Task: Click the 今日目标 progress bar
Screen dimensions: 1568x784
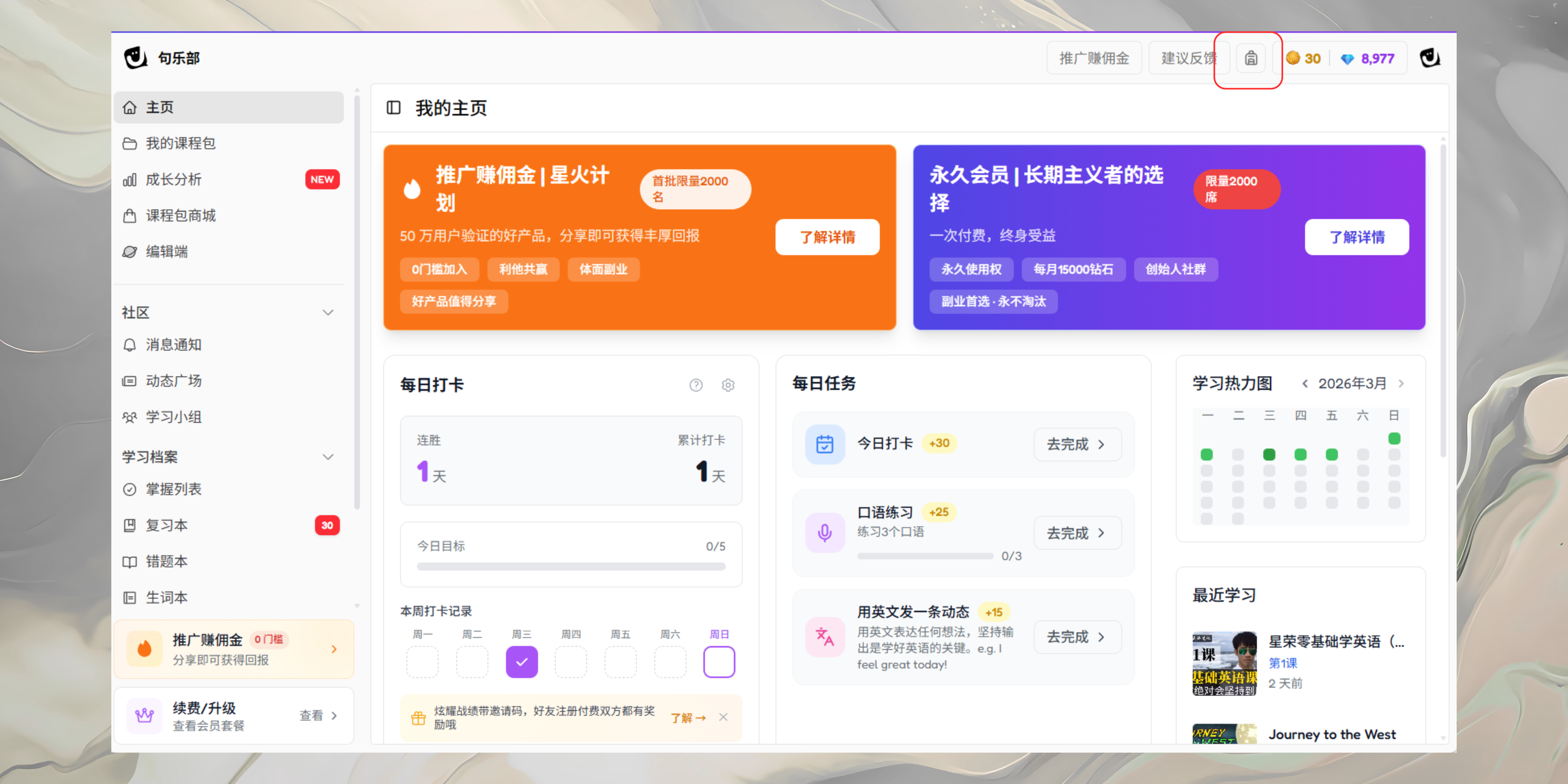Action: point(570,566)
